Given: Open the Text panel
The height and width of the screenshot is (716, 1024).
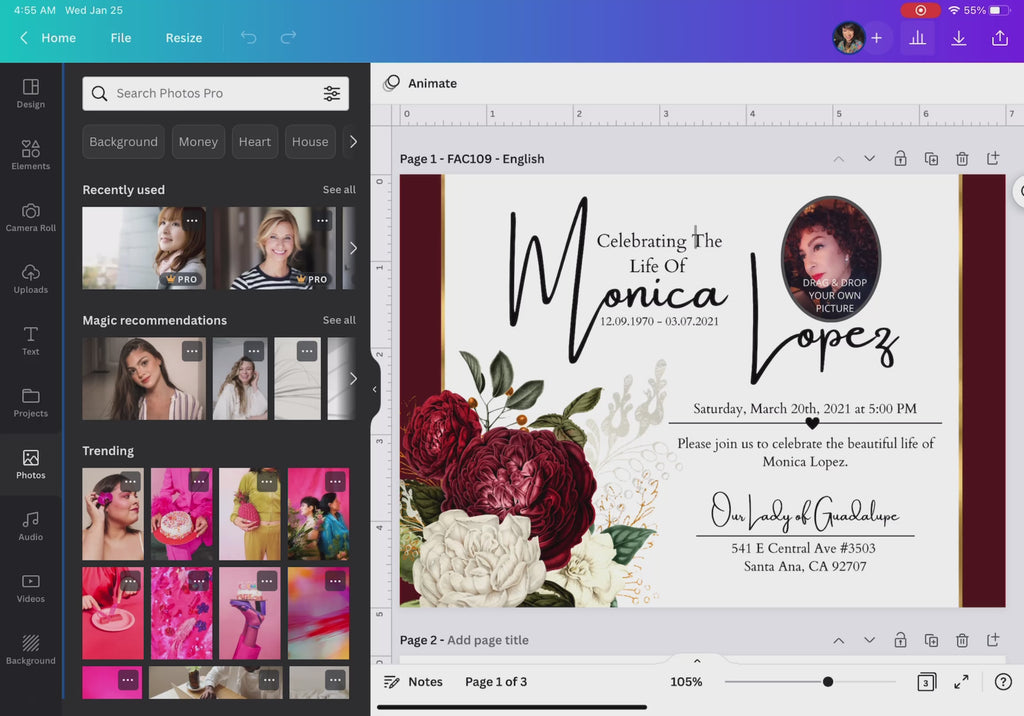Looking at the screenshot, I should [x=31, y=341].
